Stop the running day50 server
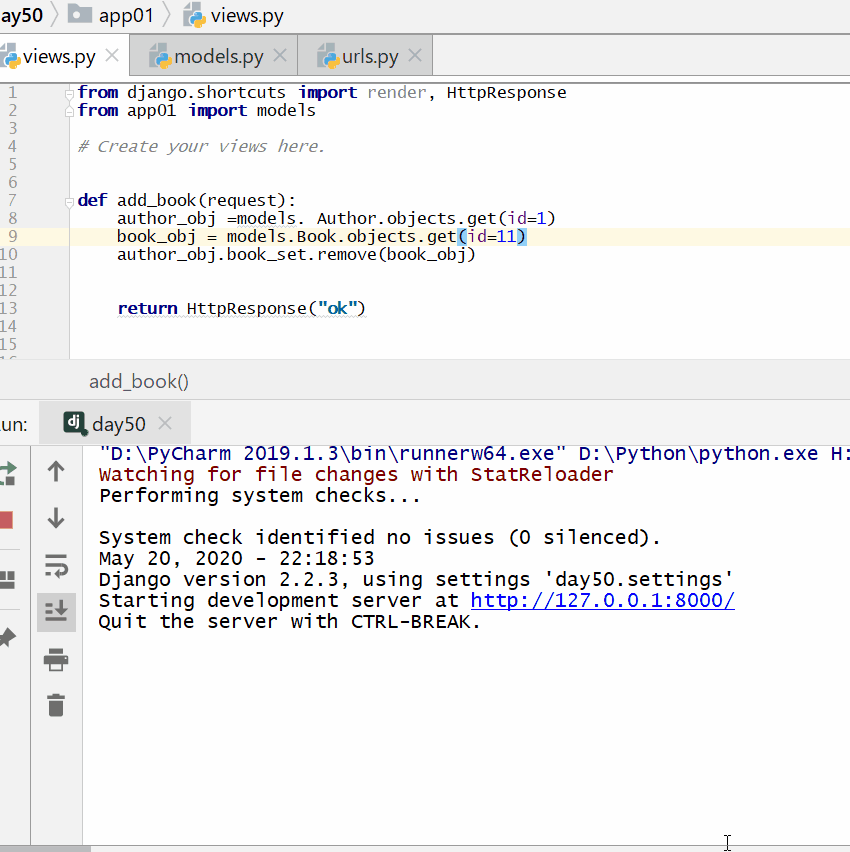 coord(6,520)
